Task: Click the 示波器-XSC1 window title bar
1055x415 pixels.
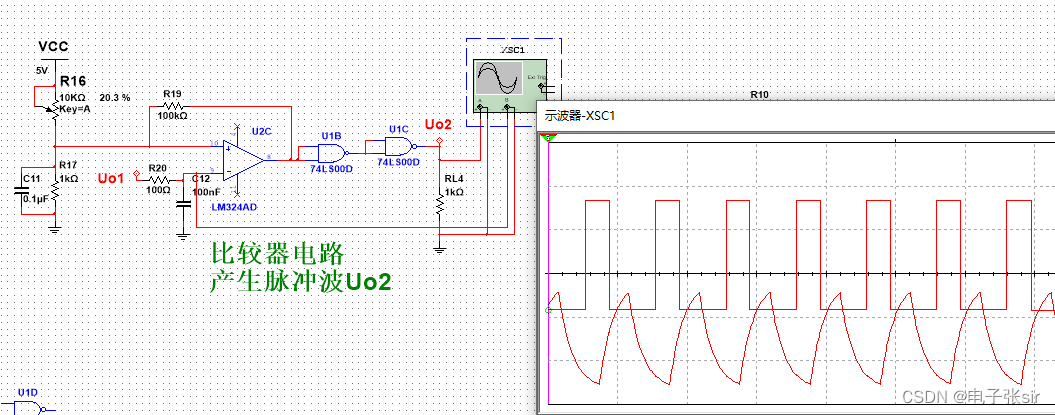Action: pos(796,116)
